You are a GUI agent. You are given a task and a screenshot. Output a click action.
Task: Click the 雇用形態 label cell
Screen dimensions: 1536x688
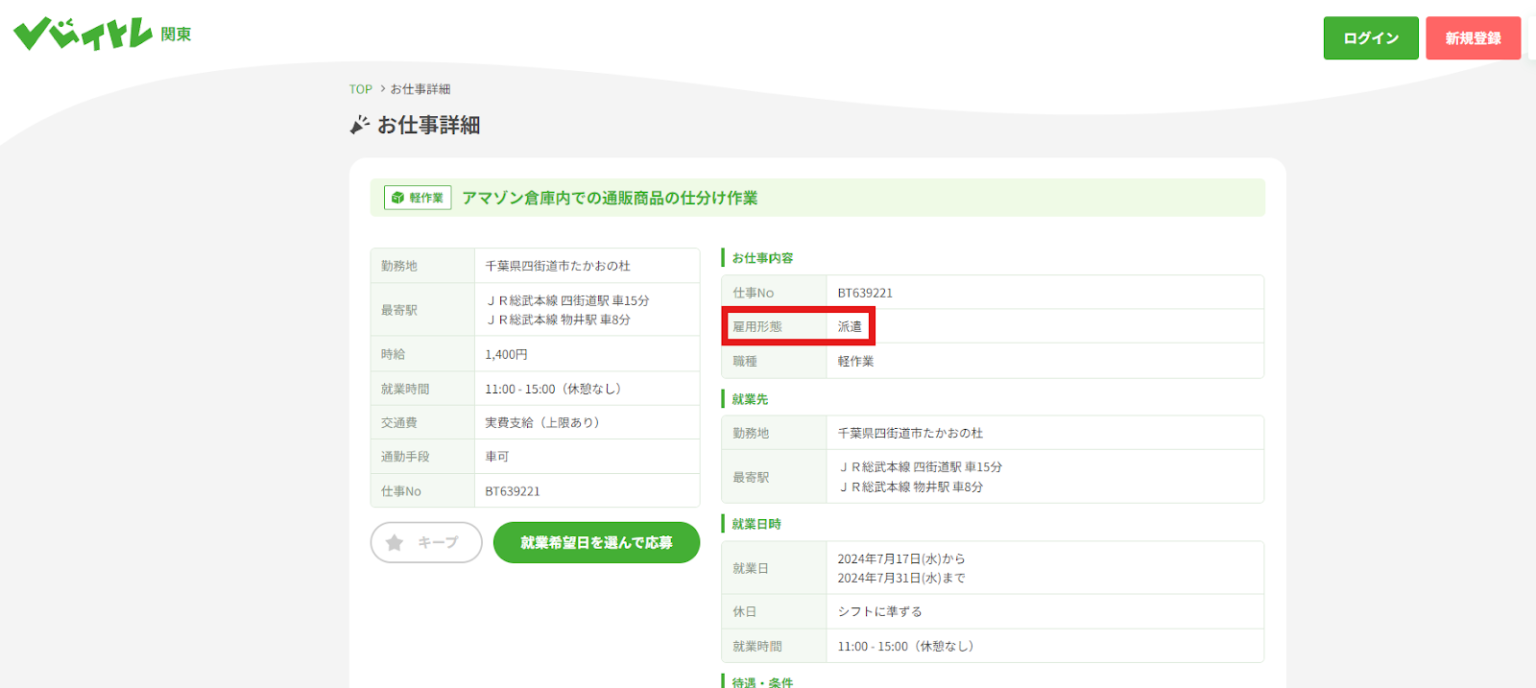point(774,326)
